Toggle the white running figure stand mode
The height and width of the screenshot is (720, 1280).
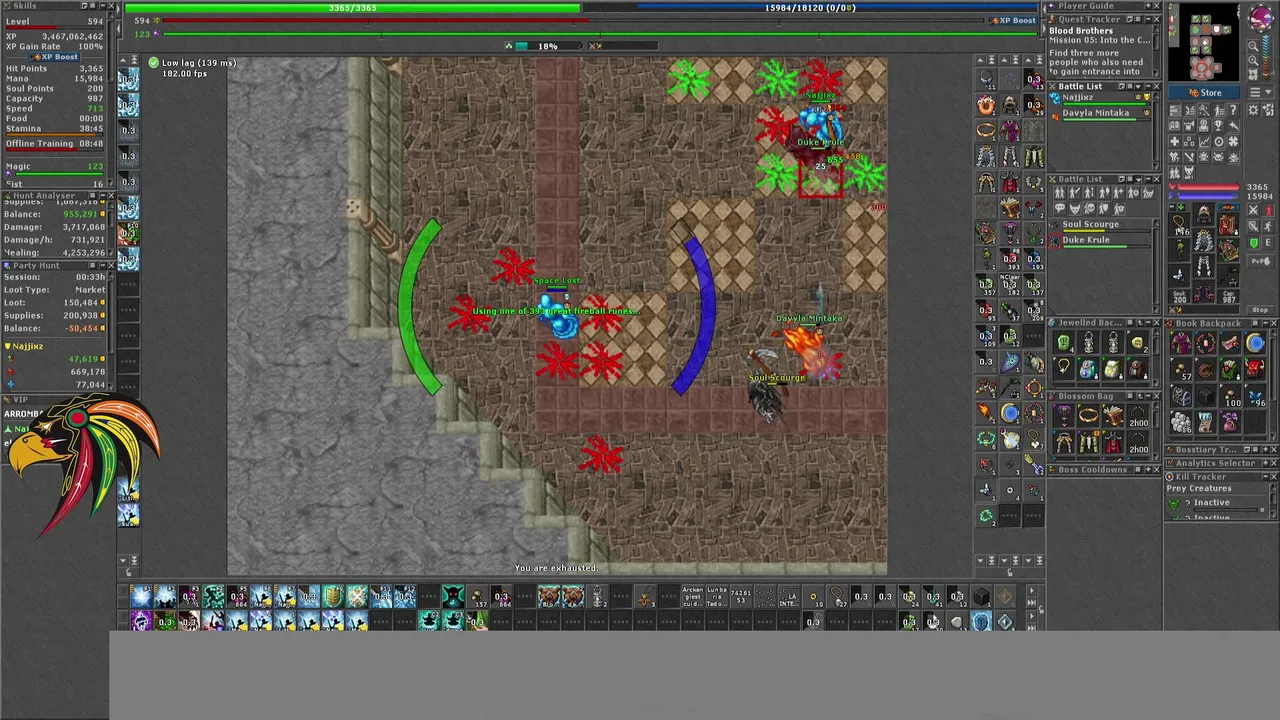tap(1268, 227)
